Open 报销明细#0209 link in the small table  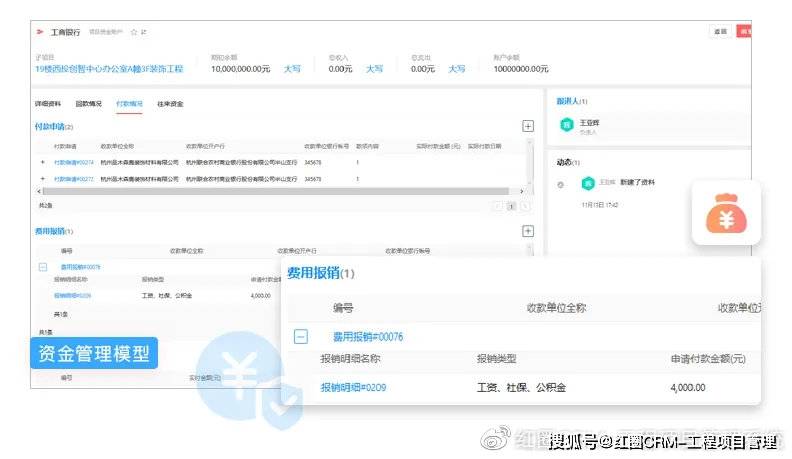click(x=72, y=295)
